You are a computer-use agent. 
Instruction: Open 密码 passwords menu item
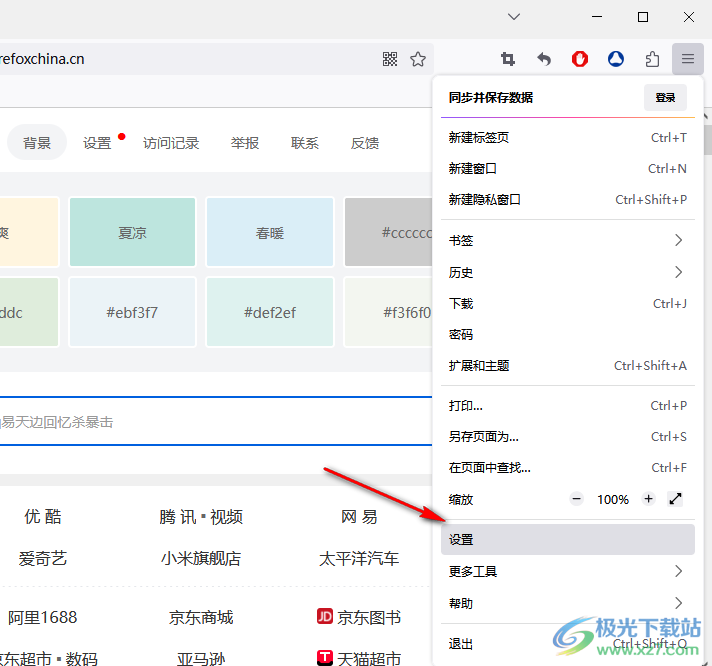point(568,334)
